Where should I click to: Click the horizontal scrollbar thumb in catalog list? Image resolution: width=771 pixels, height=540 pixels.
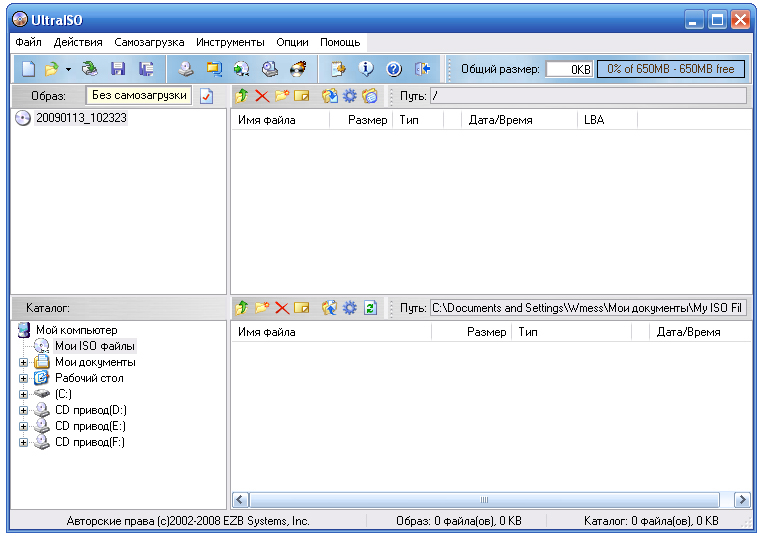click(484, 500)
